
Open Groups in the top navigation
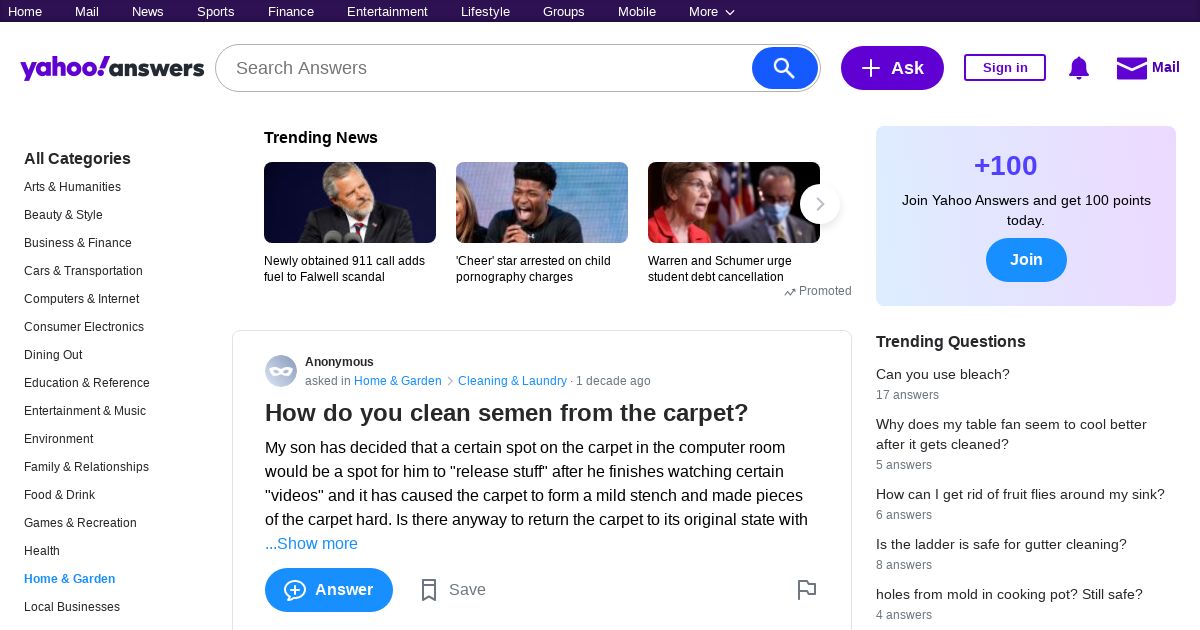(x=564, y=12)
